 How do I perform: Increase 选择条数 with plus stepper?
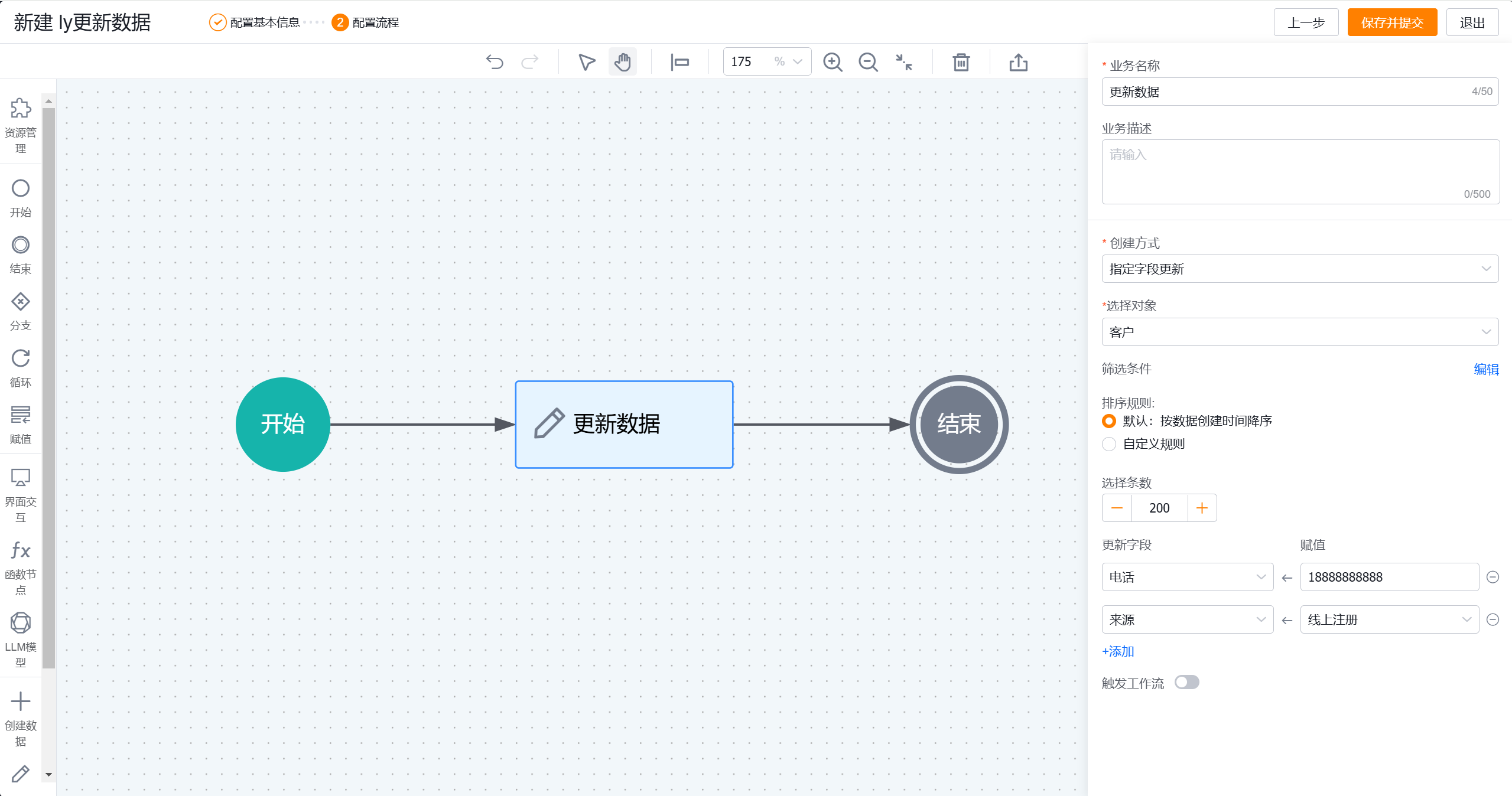tap(1202, 508)
